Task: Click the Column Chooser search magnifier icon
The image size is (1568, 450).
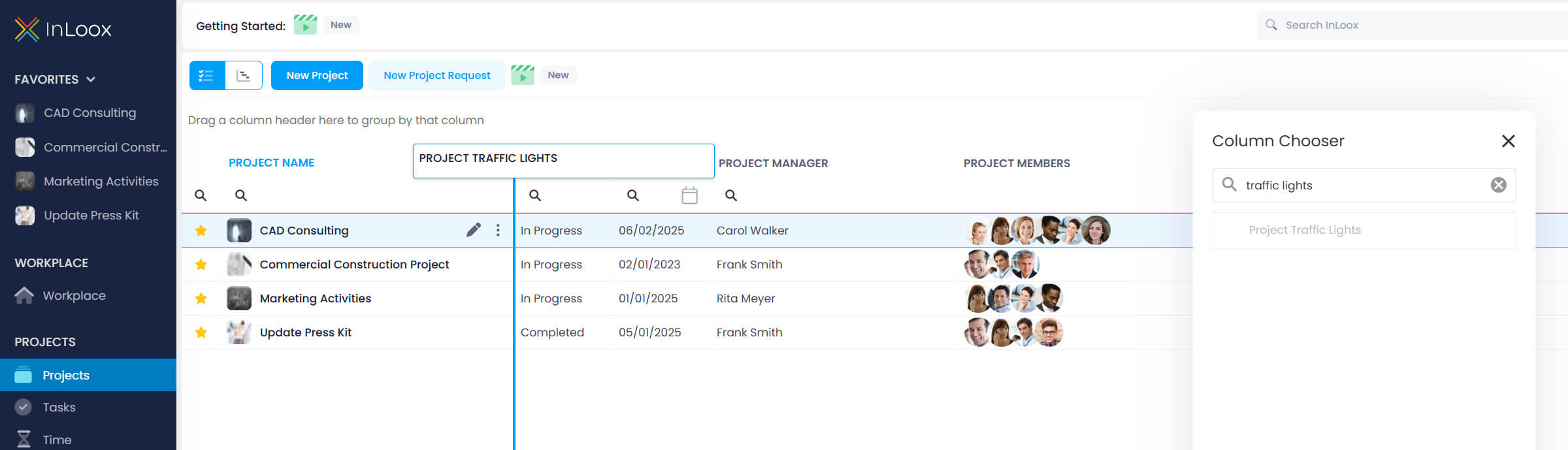Action: [x=1229, y=184]
